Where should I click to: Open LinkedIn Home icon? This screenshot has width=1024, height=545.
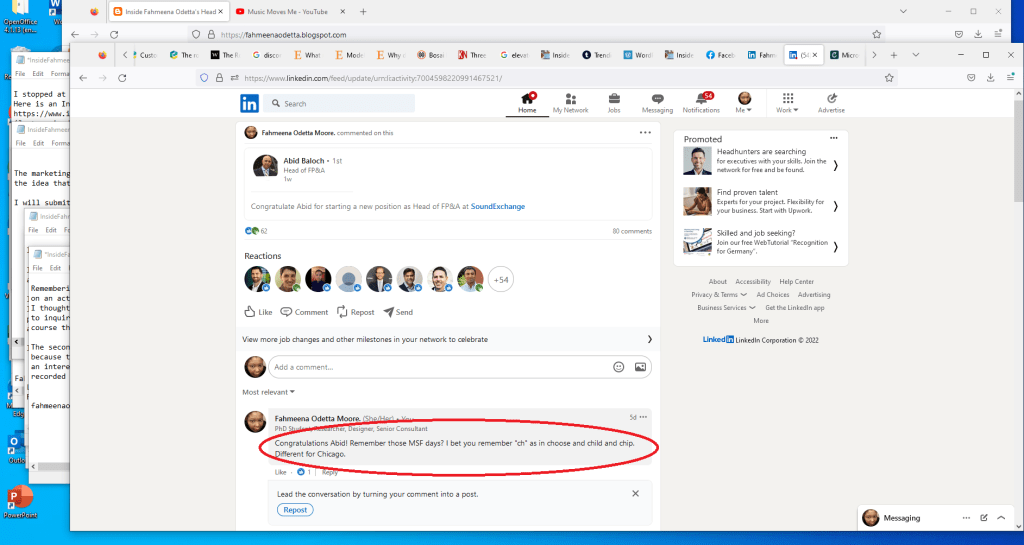[x=527, y=102]
